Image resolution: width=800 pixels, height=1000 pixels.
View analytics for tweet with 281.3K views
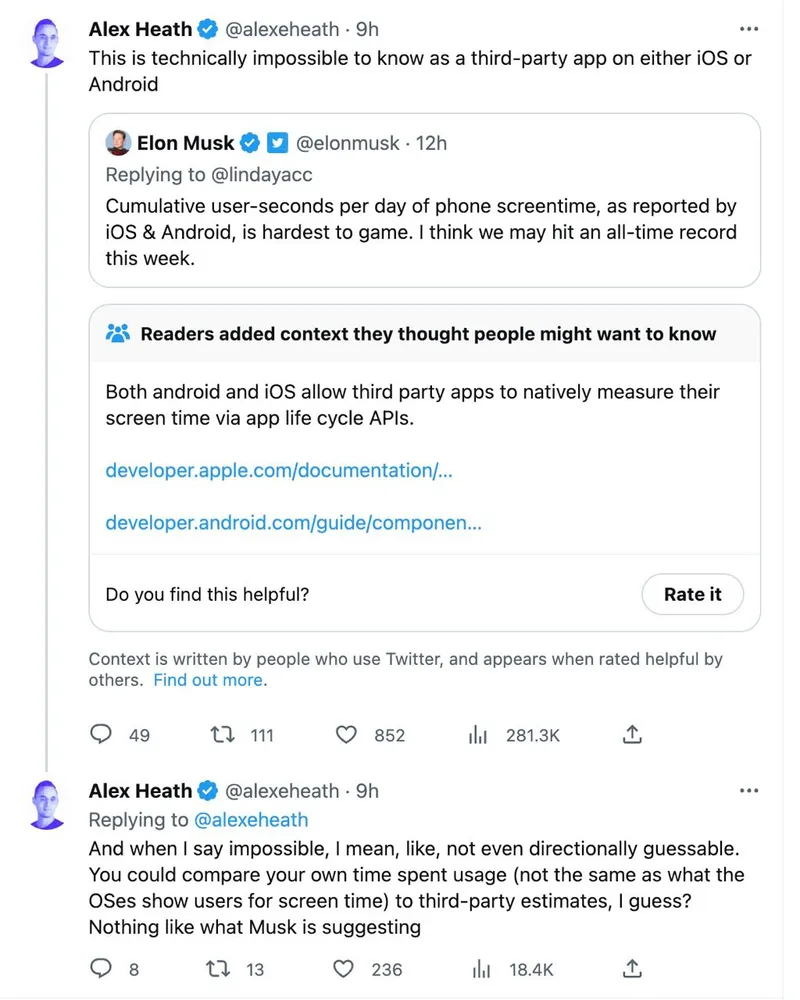pos(478,735)
